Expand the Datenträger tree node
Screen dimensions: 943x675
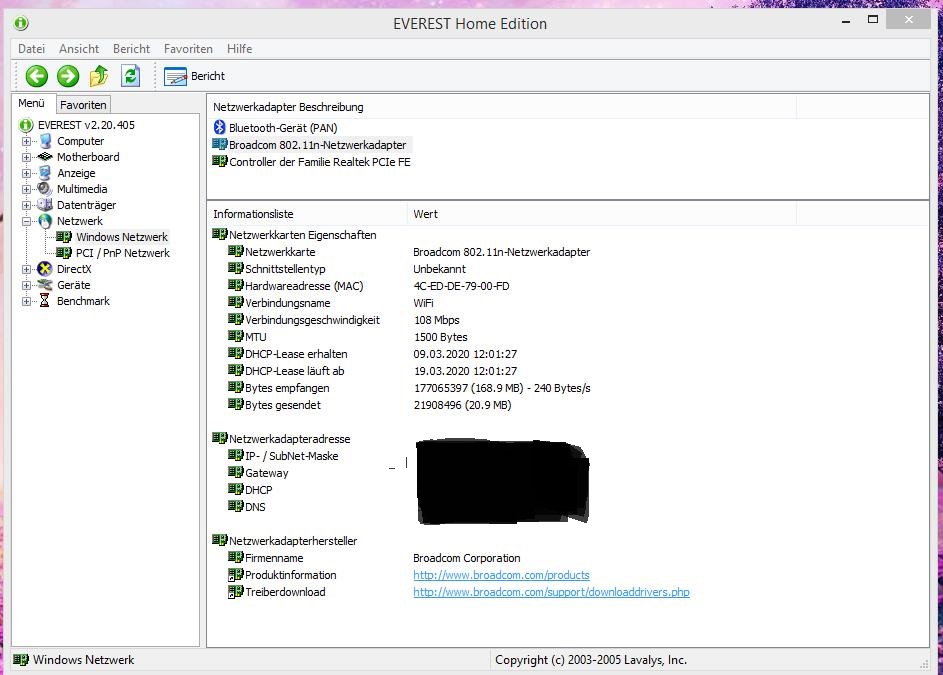(x=26, y=205)
